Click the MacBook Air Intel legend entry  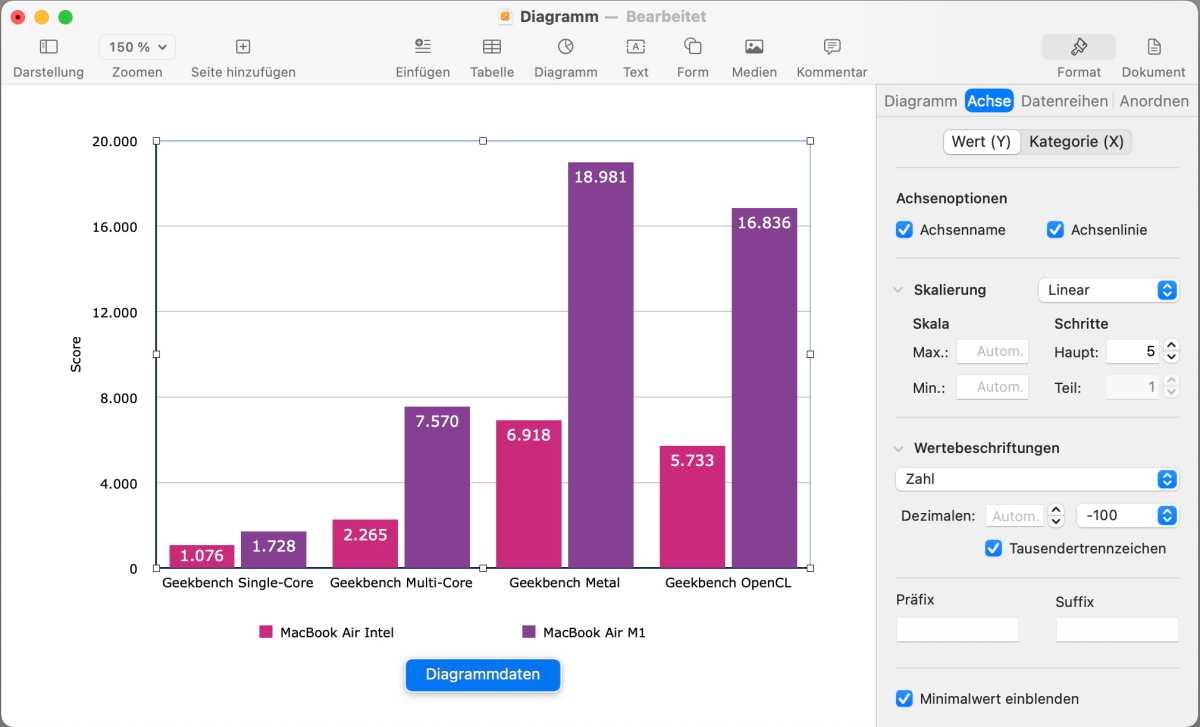pos(326,632)
